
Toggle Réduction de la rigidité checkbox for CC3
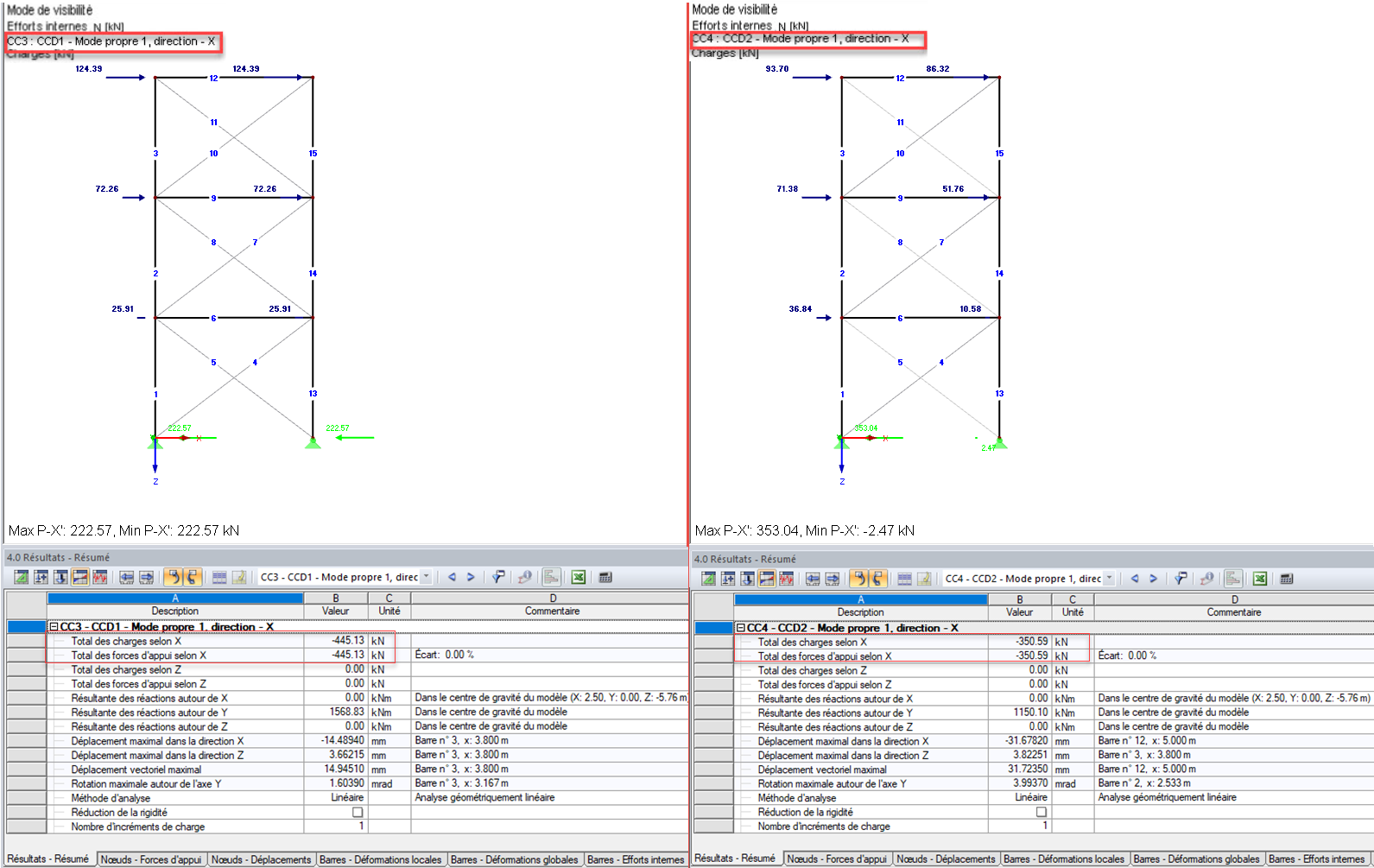coord(358,813)
